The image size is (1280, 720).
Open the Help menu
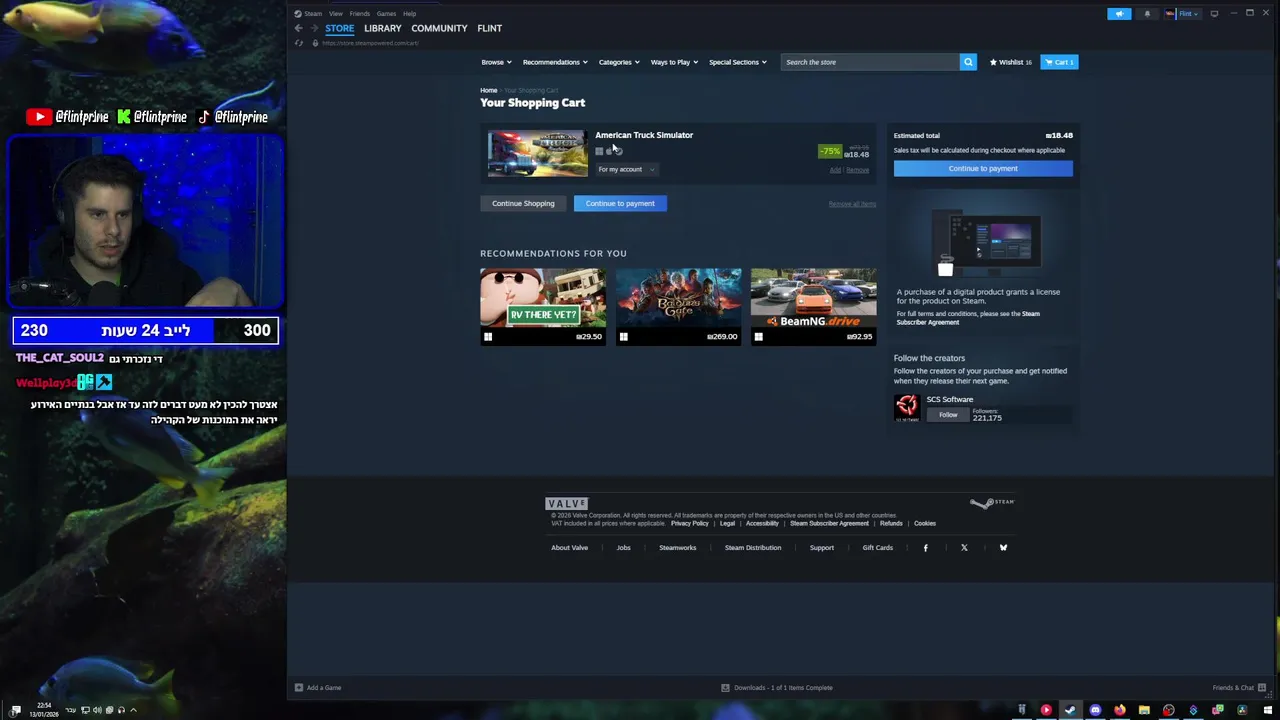coord(409,14)
